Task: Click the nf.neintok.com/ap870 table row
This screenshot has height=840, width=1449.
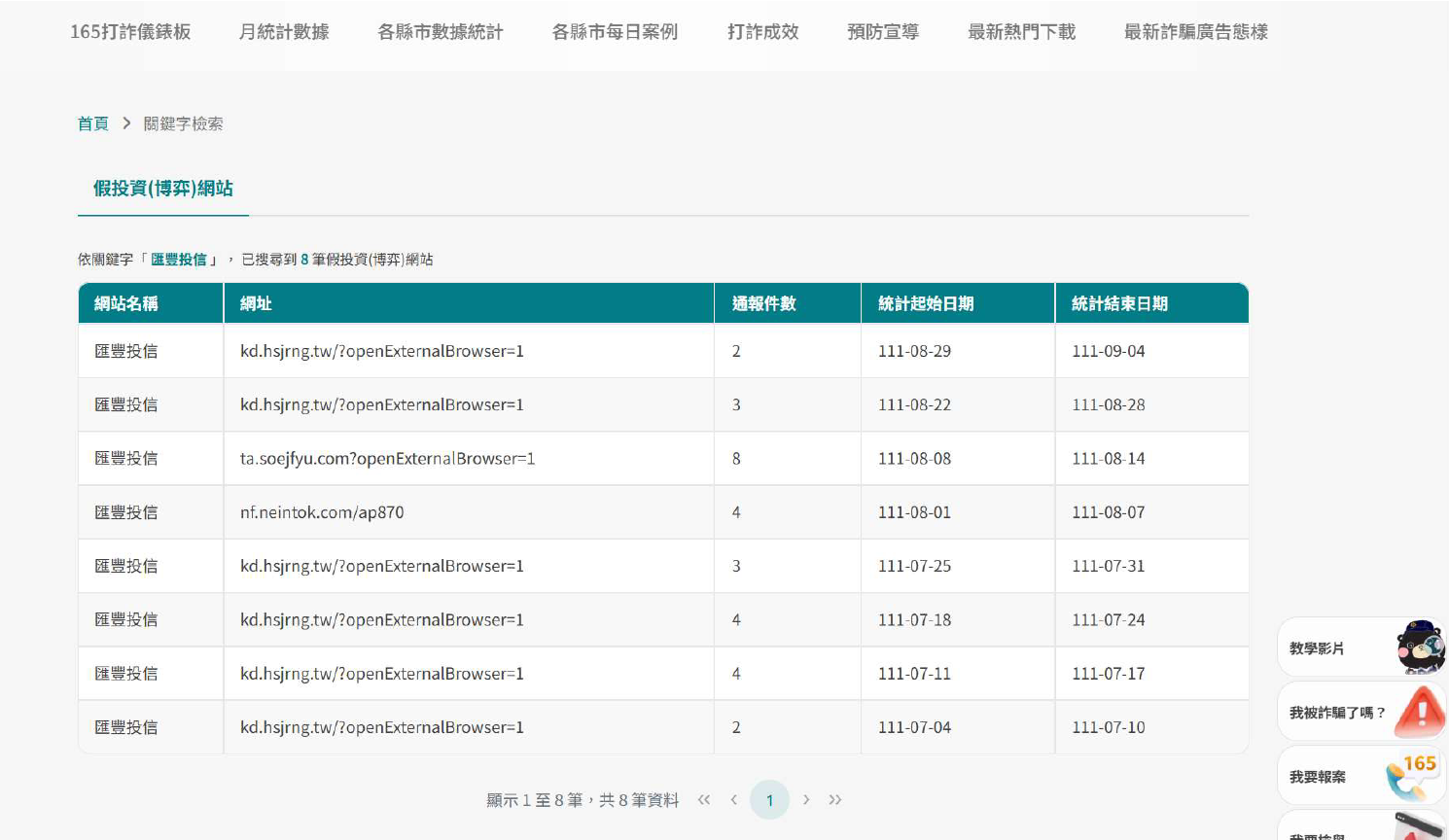Action: 322,512
